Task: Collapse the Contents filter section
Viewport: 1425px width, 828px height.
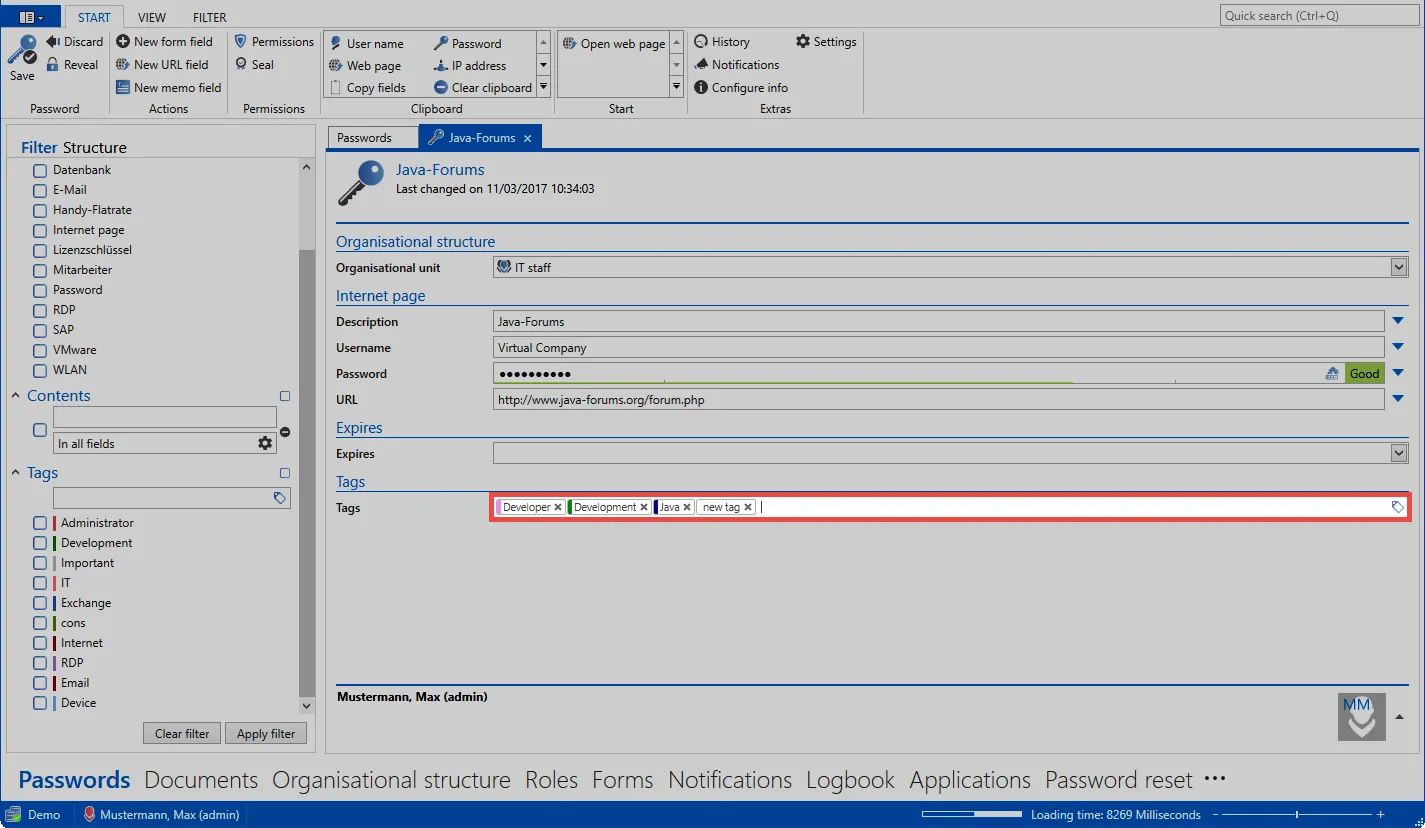Action: click(16, 396)
